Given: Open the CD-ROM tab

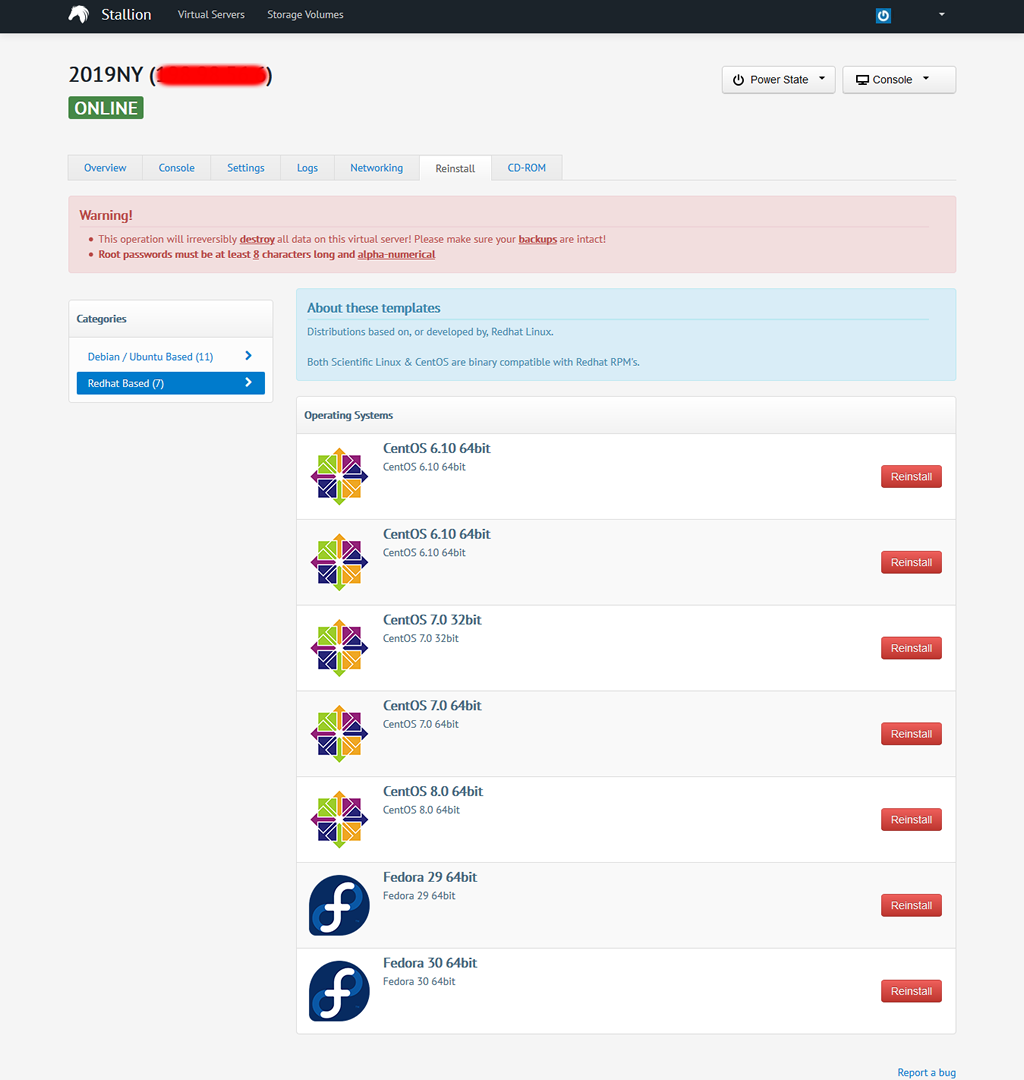Looking at the screenshot, I should [527, 168].
